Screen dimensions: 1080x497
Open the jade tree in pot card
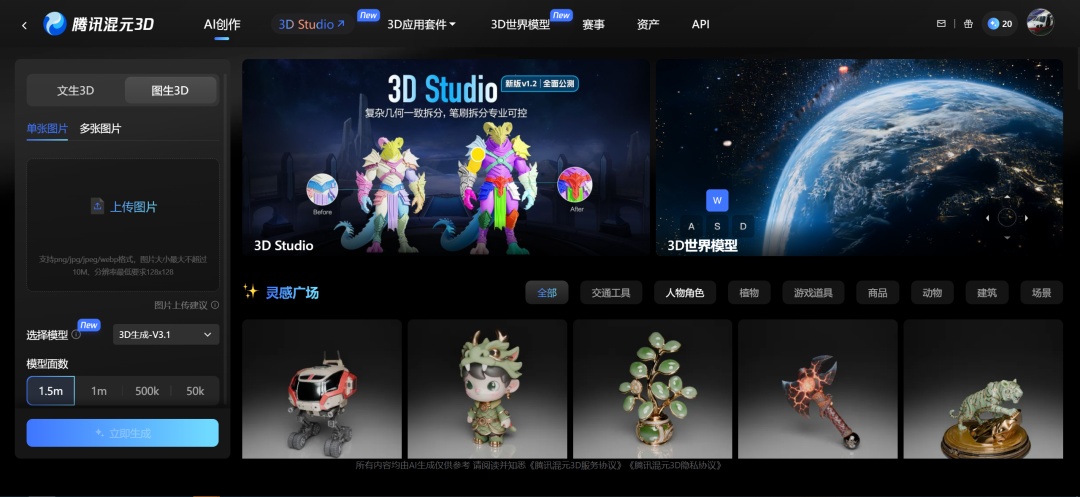[652, 389]
